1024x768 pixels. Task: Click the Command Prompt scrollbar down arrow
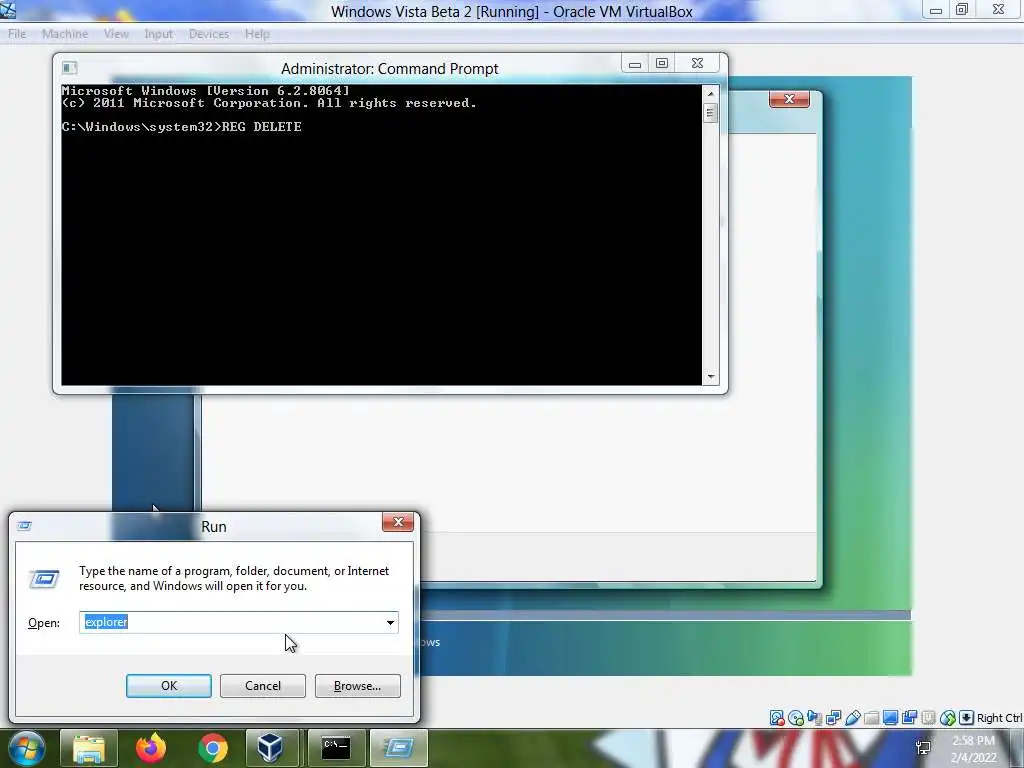click(x=711, y=377)
